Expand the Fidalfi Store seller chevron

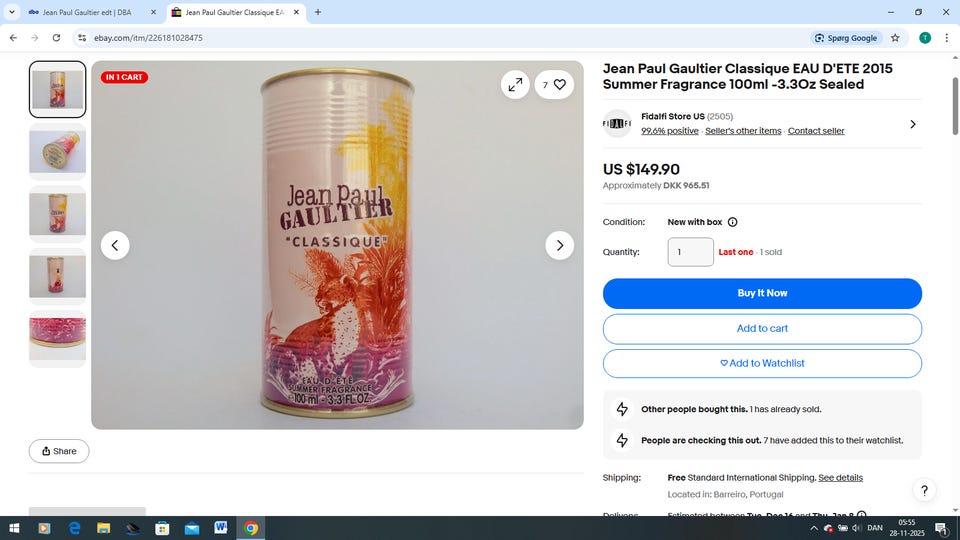tap(913, 124)
